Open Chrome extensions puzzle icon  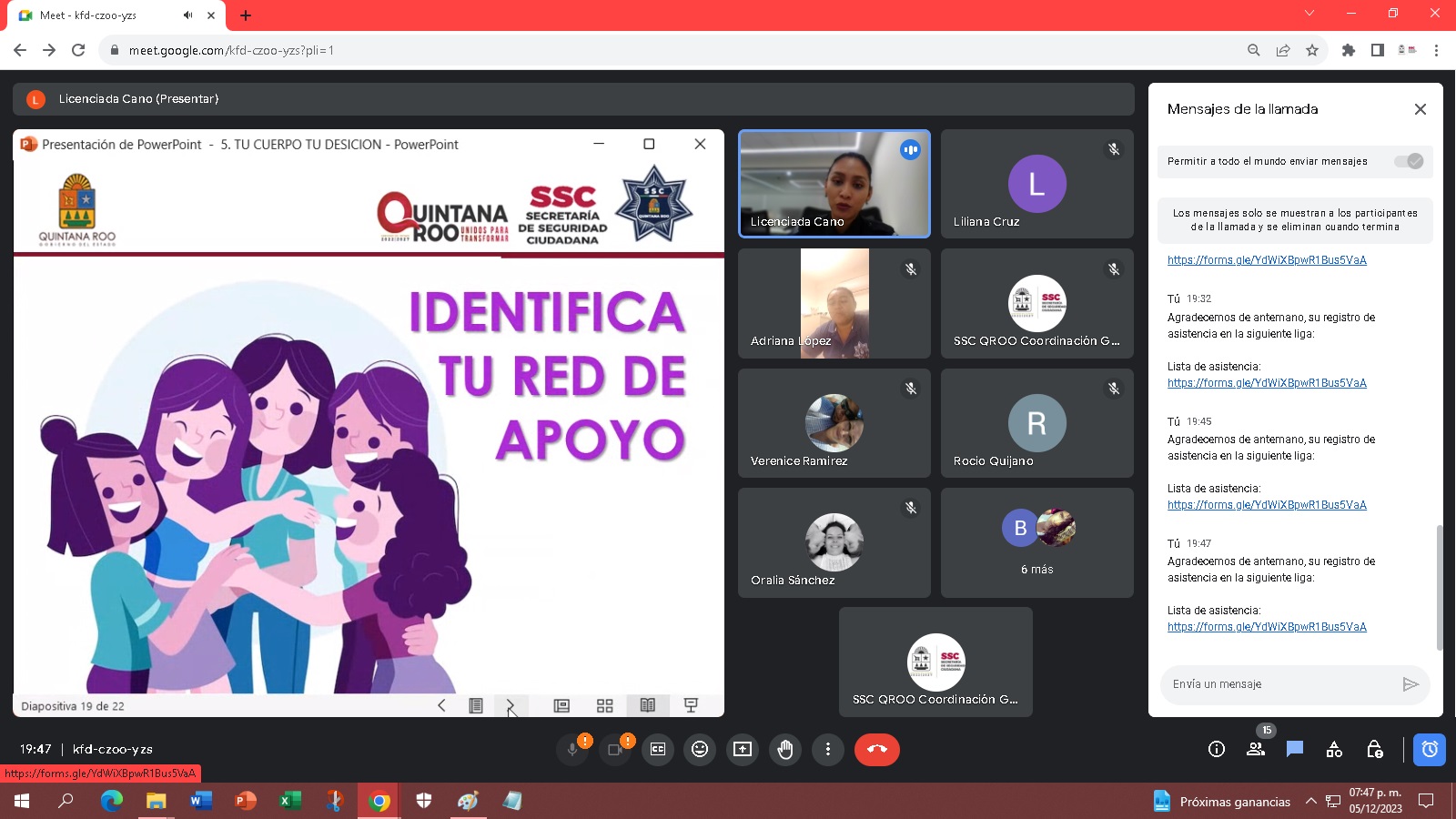tap(1349, 50)
